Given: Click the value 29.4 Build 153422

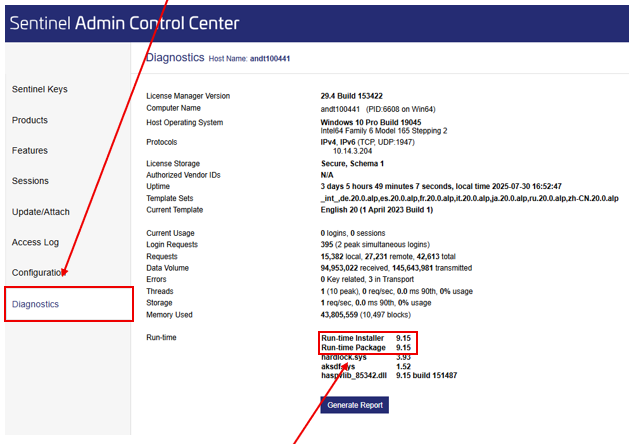Looking at the screenshot, I should point(351,96).
